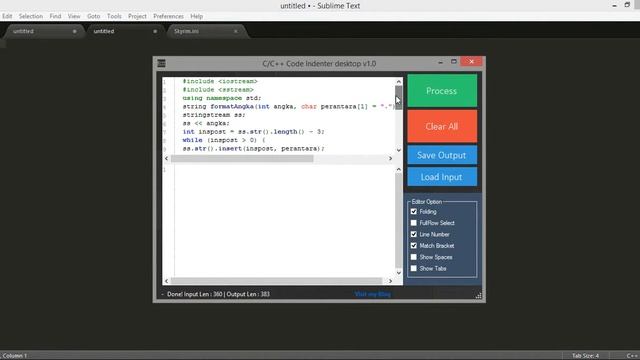Image resolution: width=640 pixels, height=360 pixels.
Task: Minimize the Sublime Text window
Action: tap(614, 6)
